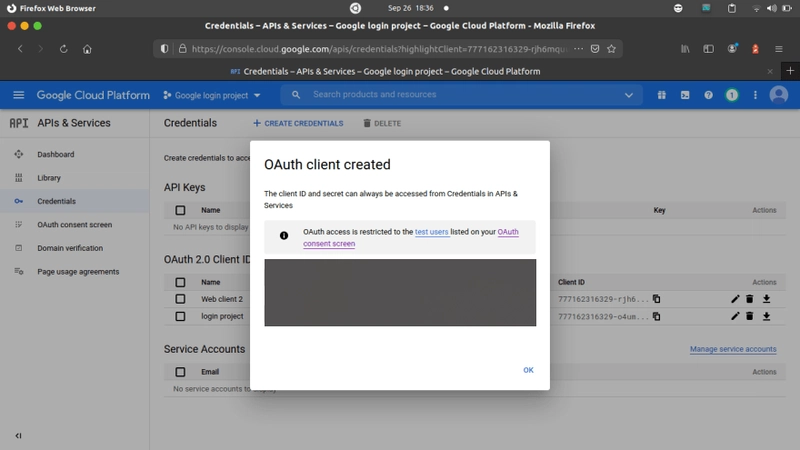The width and height of the screenshot is (800, 450).
Task: Edit login project OAuth client
Action: click(x=735, y=316)
